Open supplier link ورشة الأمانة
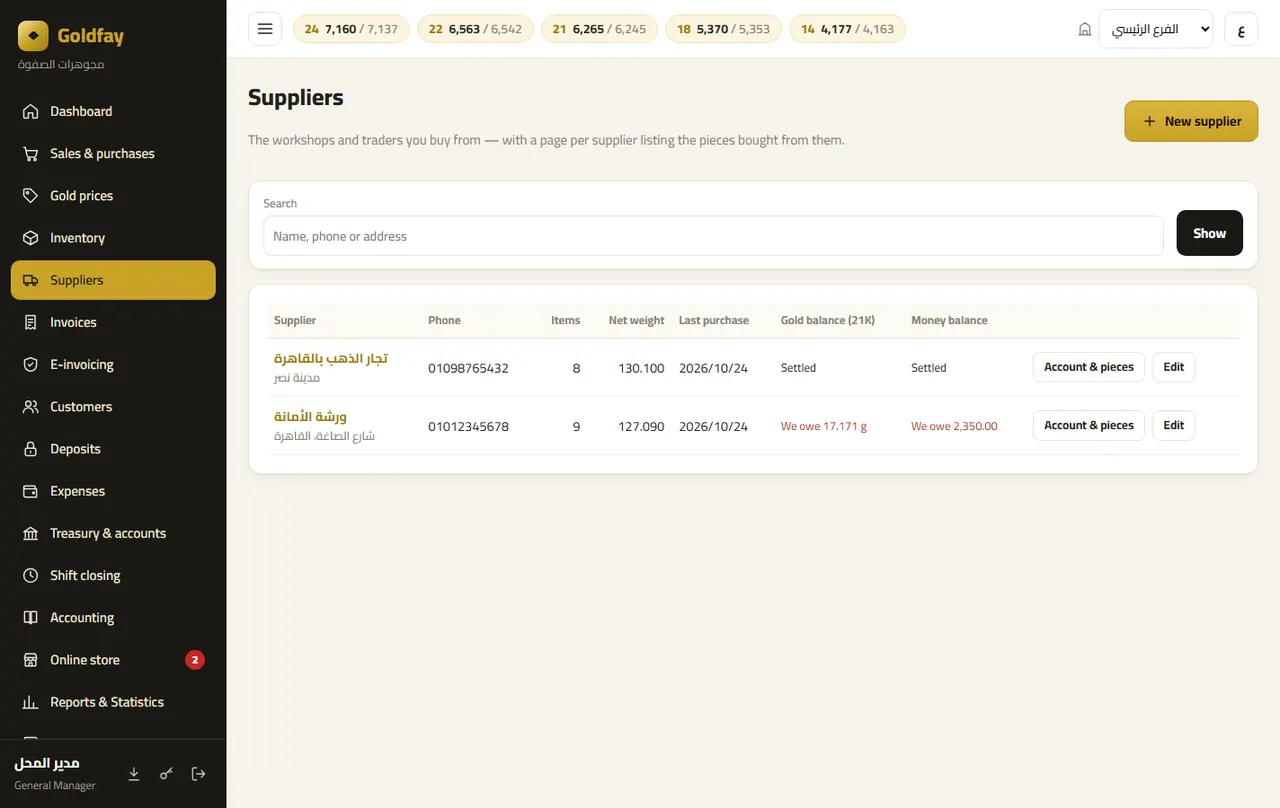 click(x=310, y=416)
